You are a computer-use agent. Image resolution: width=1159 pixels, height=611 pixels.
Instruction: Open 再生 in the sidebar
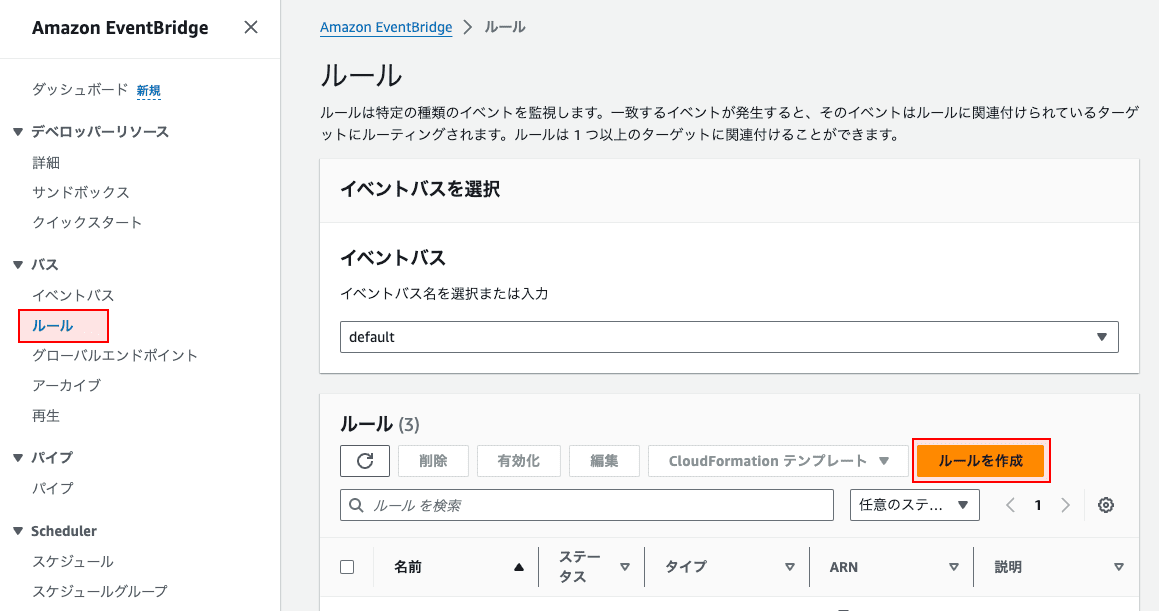(x=46, y=416)
